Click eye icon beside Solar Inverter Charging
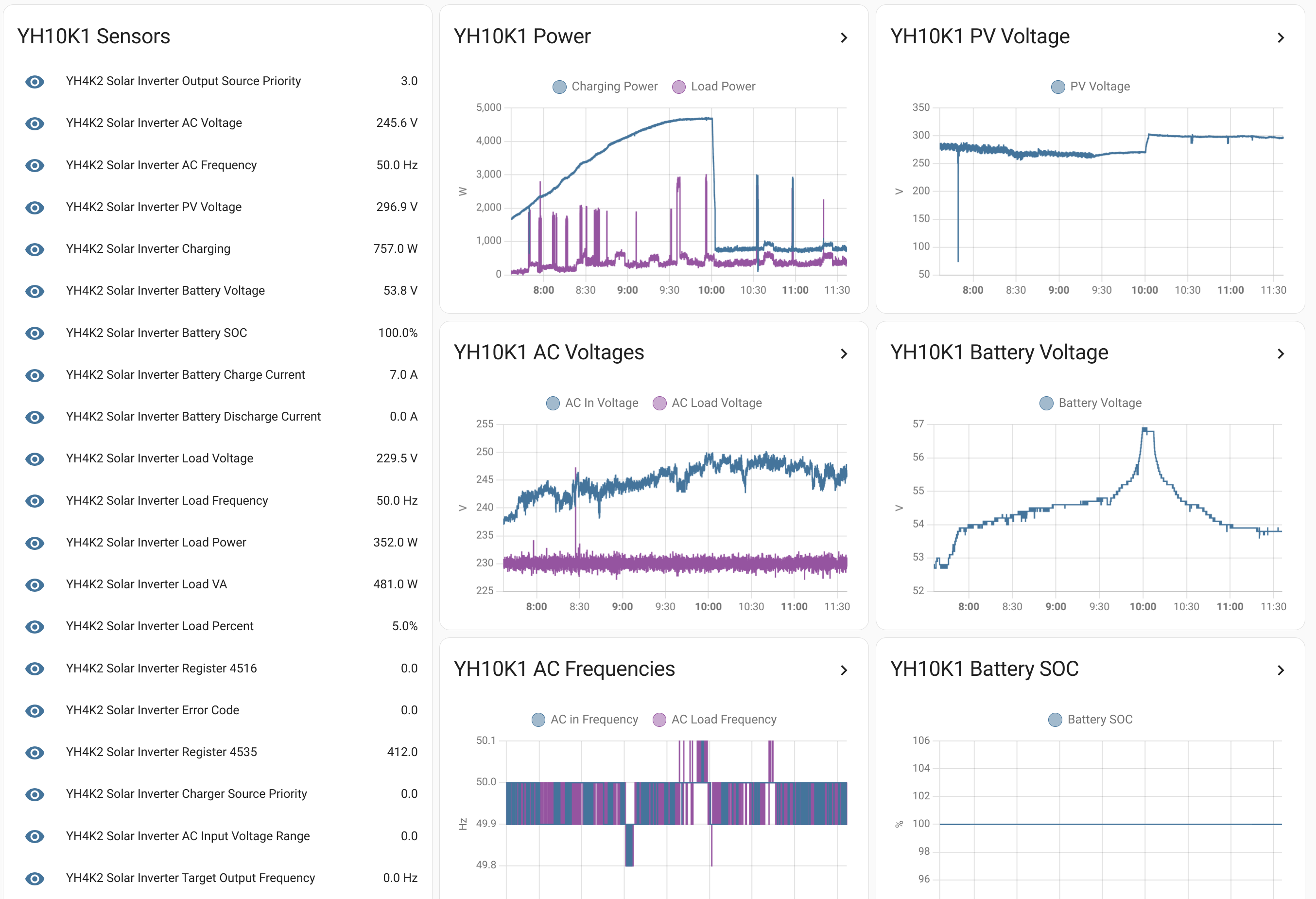Screen dimensions: 1316x899 [x=35, y=249]
